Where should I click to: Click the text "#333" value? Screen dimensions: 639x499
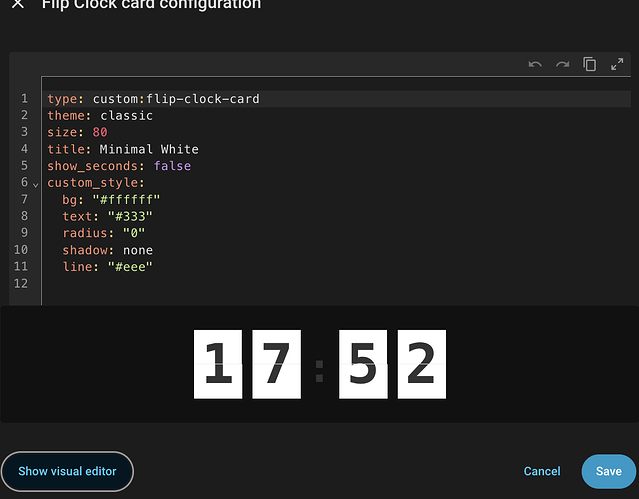tap(130, 216)
